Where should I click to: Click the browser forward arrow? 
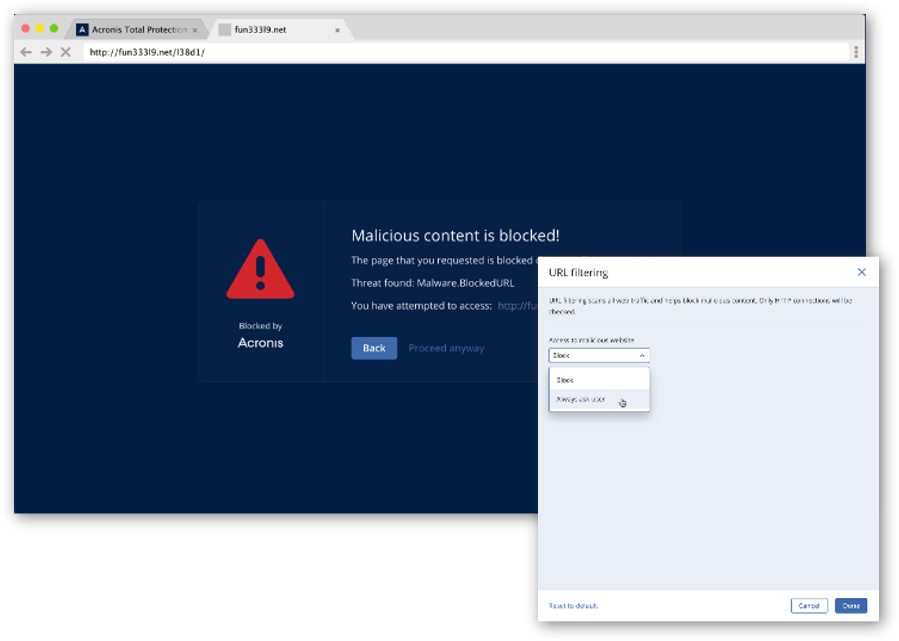pyautogui.click(x=46, y=52)
